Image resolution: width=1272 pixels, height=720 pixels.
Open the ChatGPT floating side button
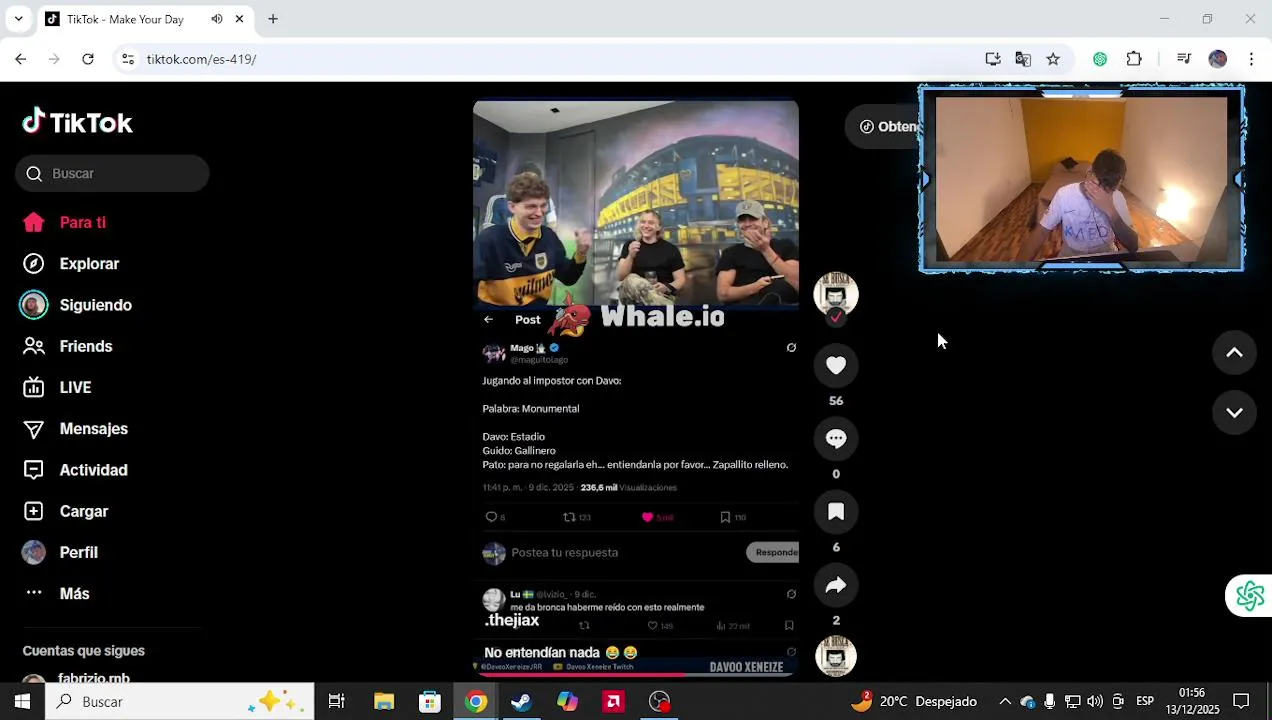pyautogui.click(x=1250, y=596)
